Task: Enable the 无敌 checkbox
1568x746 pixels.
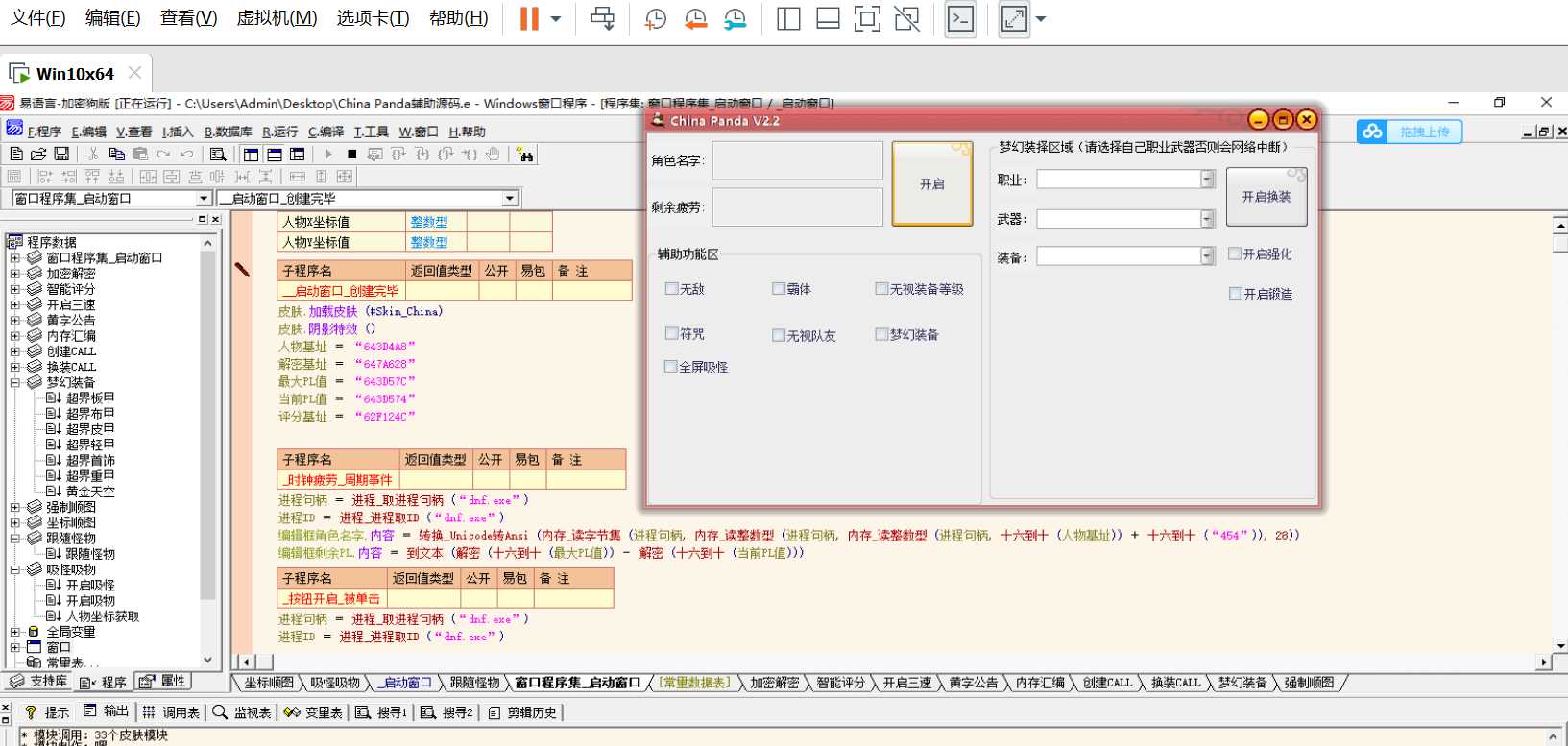Action: (x=671, y=288)
